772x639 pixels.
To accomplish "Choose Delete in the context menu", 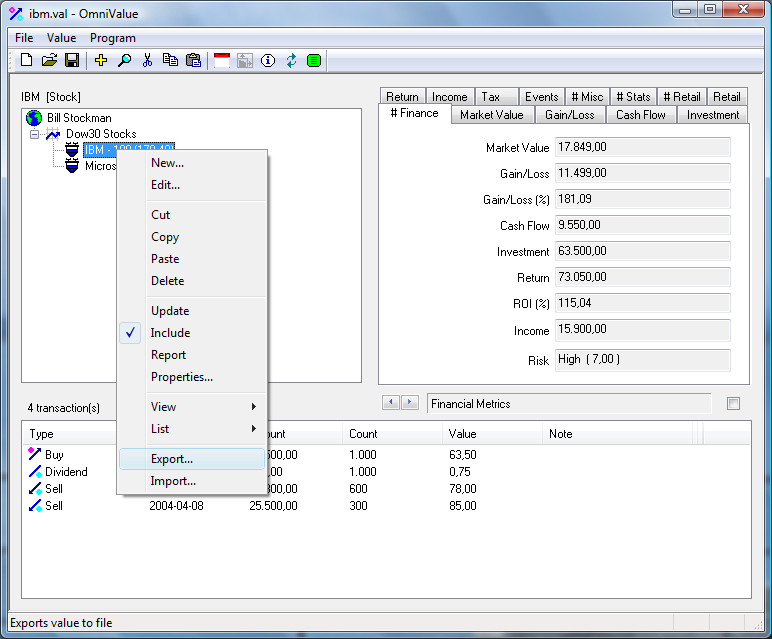I will pyautogui.click(x=192, y=281).
